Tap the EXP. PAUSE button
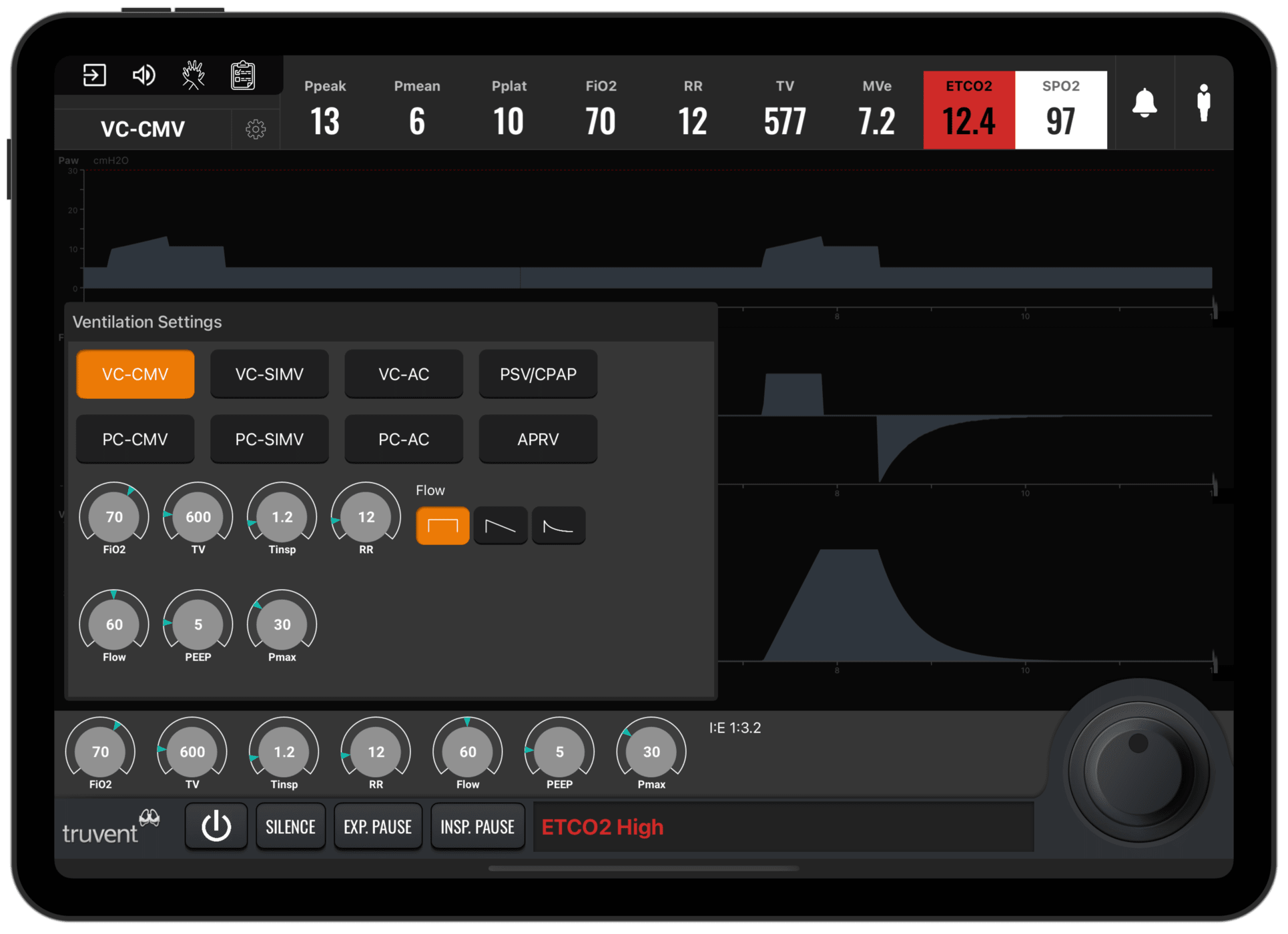Image resolution: width=1288 pixels, height=934 pixels. coord(378,827)
